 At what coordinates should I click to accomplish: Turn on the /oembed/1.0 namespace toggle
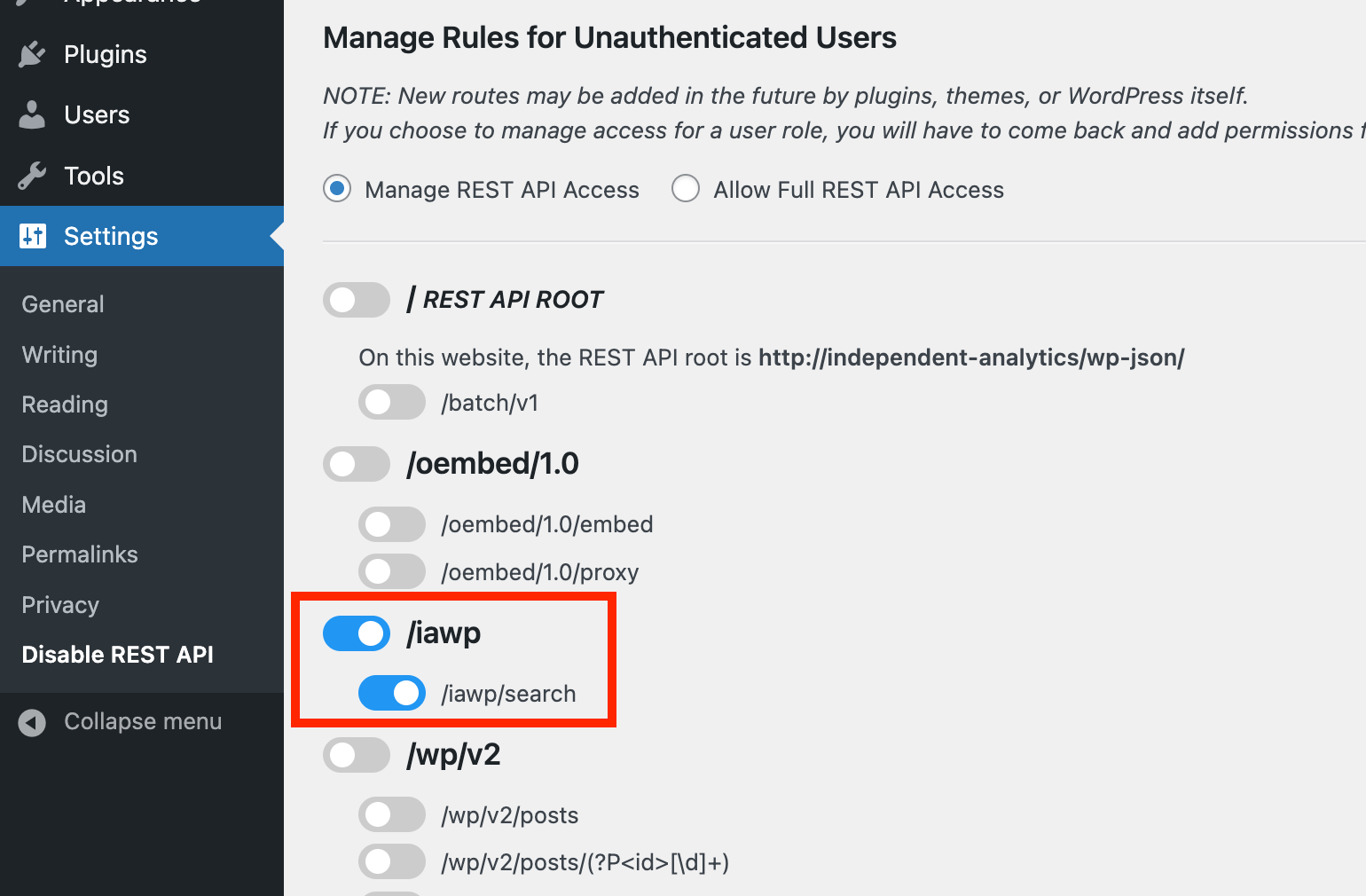[357, 464]
